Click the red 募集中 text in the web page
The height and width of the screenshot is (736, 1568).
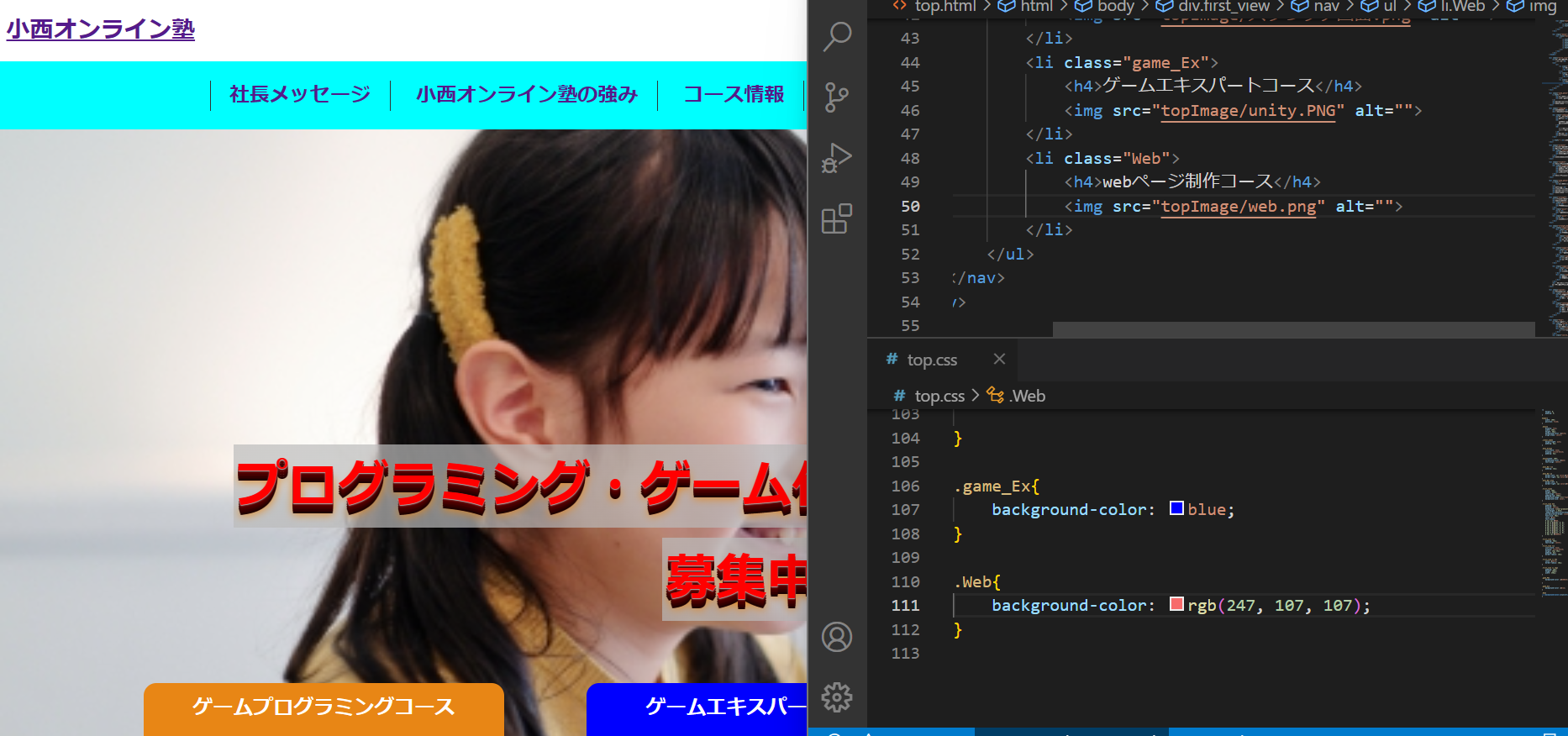pyautogui.click(x=736, y=580)
